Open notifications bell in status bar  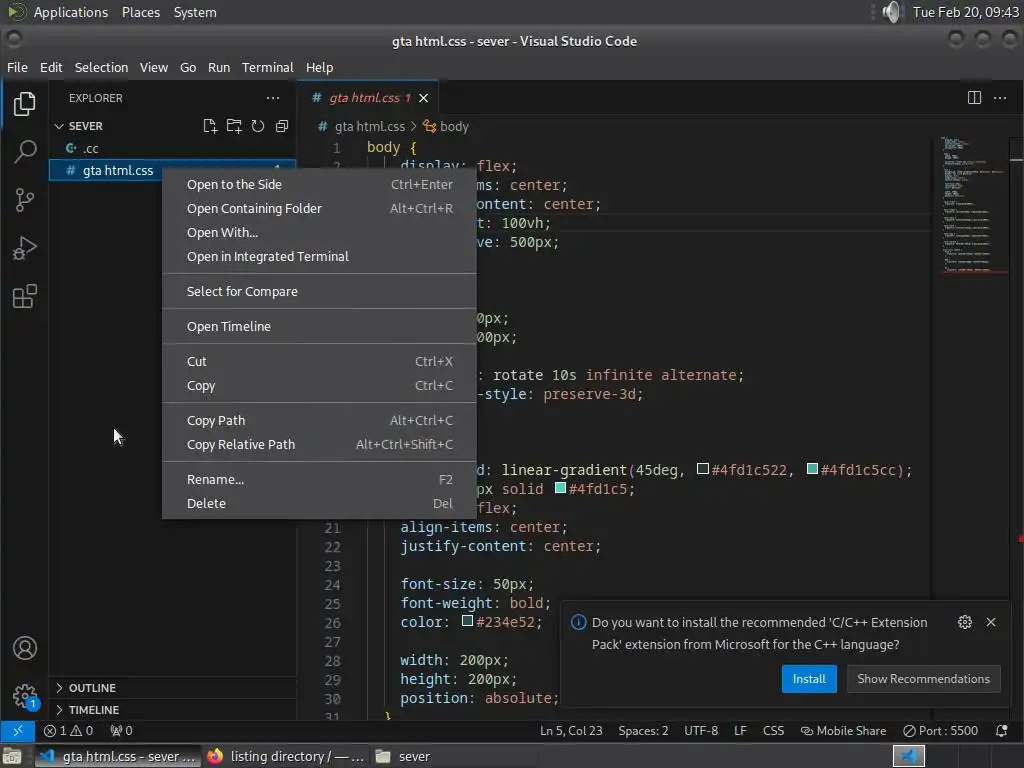tap(1001, 731)
